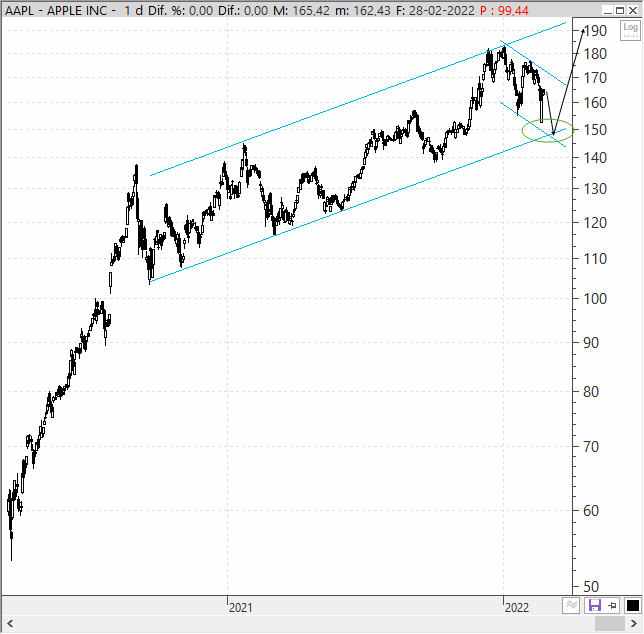Click the 100 price axis label
Screen dimensions: 644x634
595,299
